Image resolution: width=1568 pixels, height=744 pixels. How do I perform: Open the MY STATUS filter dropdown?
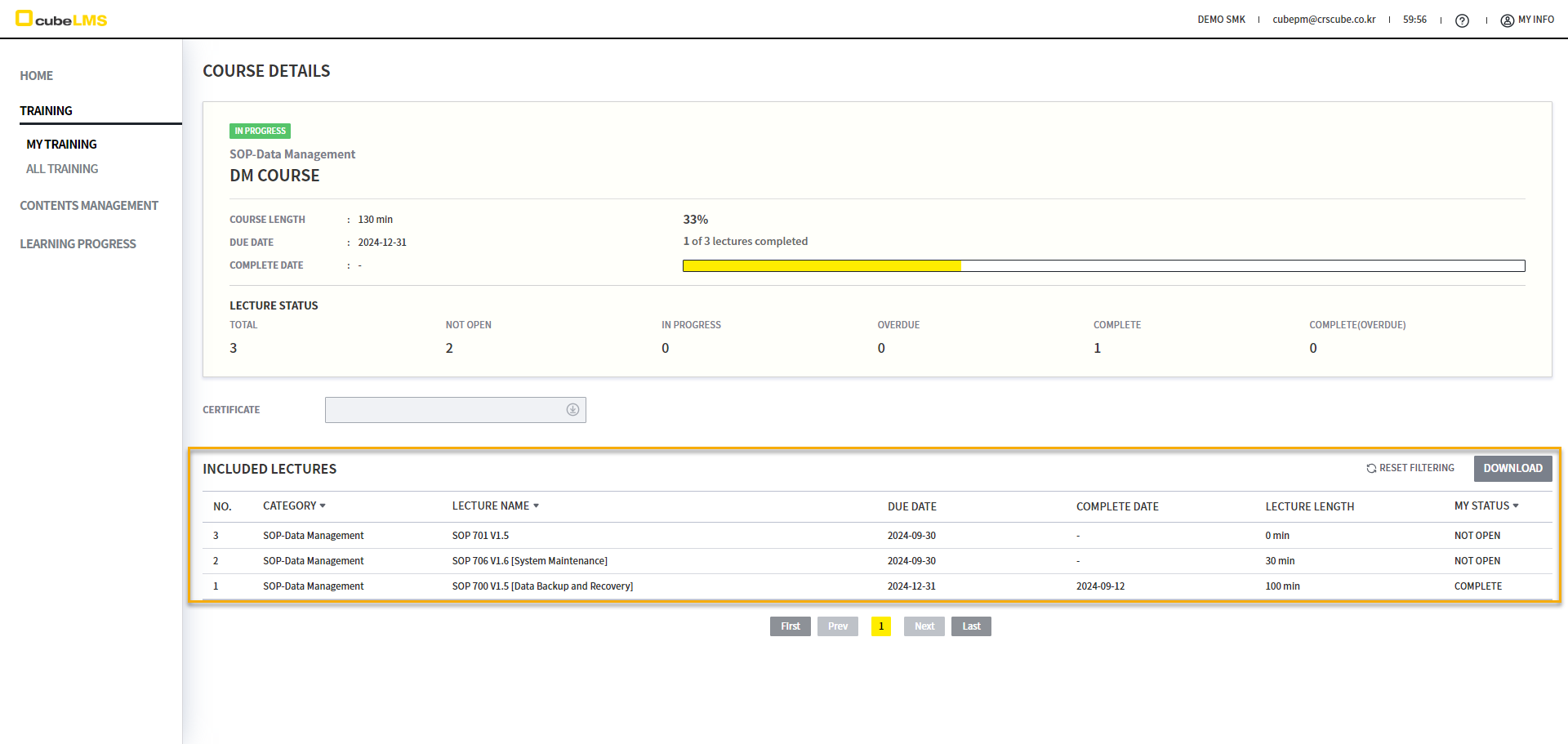tap(1516, 506)
